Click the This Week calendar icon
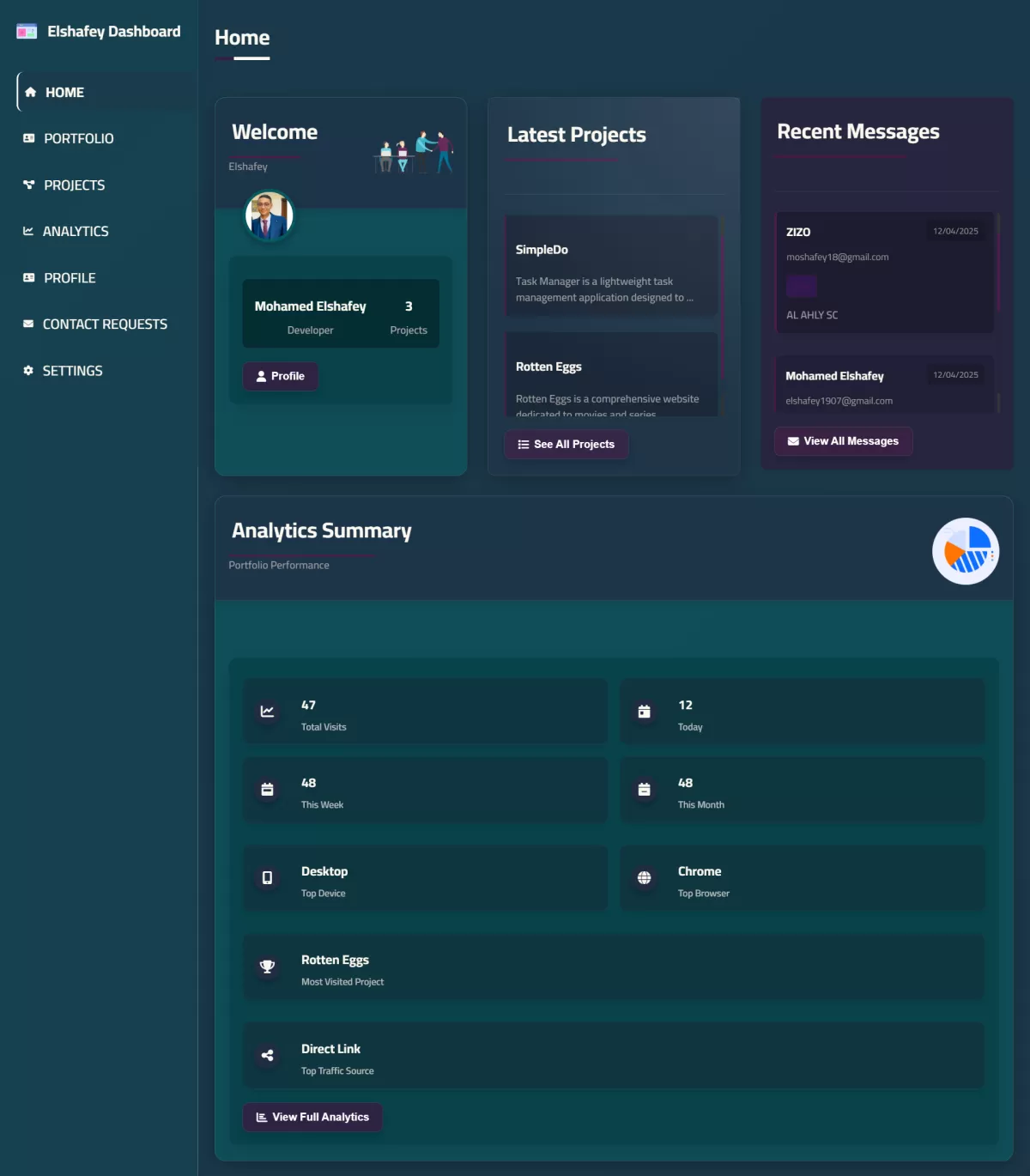This screenshot has height=1176, width=1030. tap(268, 790)
